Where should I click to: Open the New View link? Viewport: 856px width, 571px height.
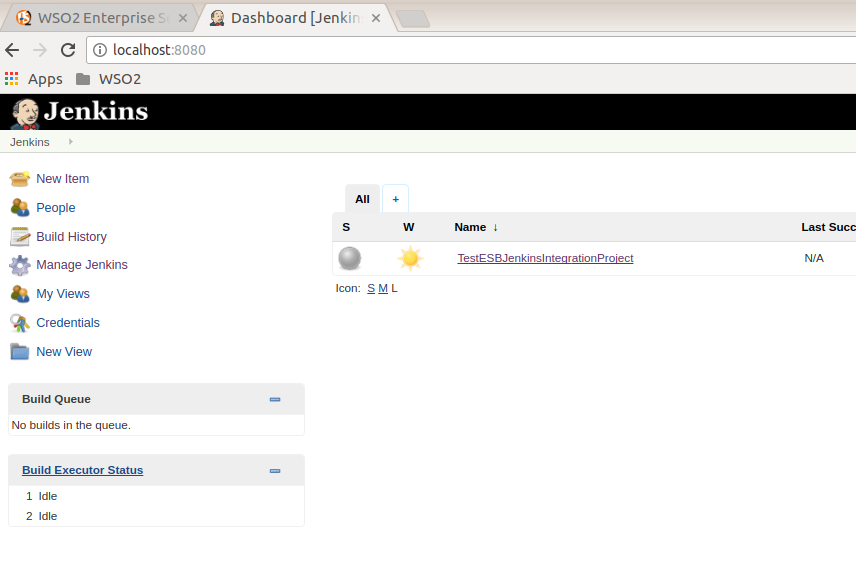click(64, 352)
